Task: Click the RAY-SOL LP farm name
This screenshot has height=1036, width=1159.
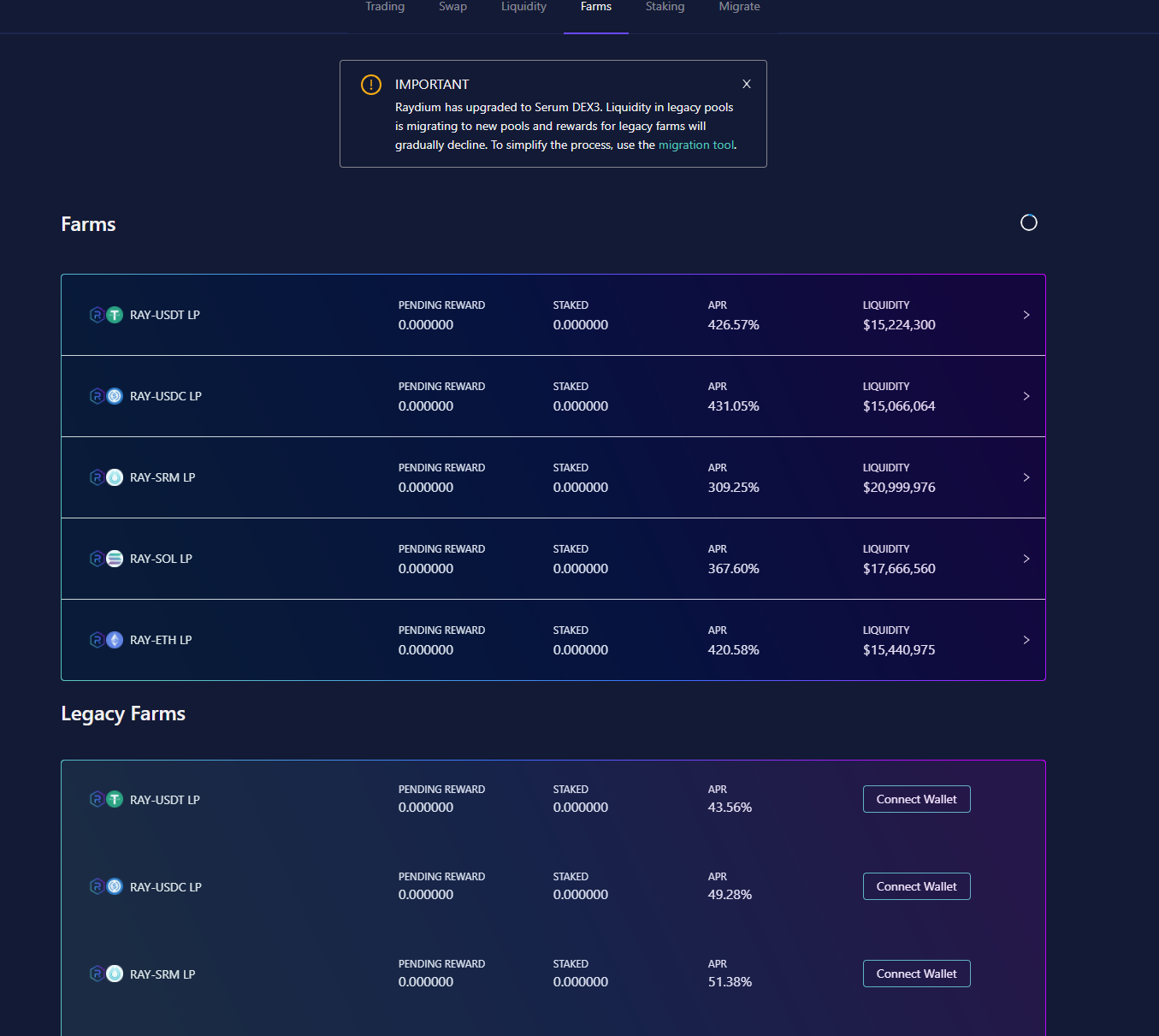Action: point(161,559)
